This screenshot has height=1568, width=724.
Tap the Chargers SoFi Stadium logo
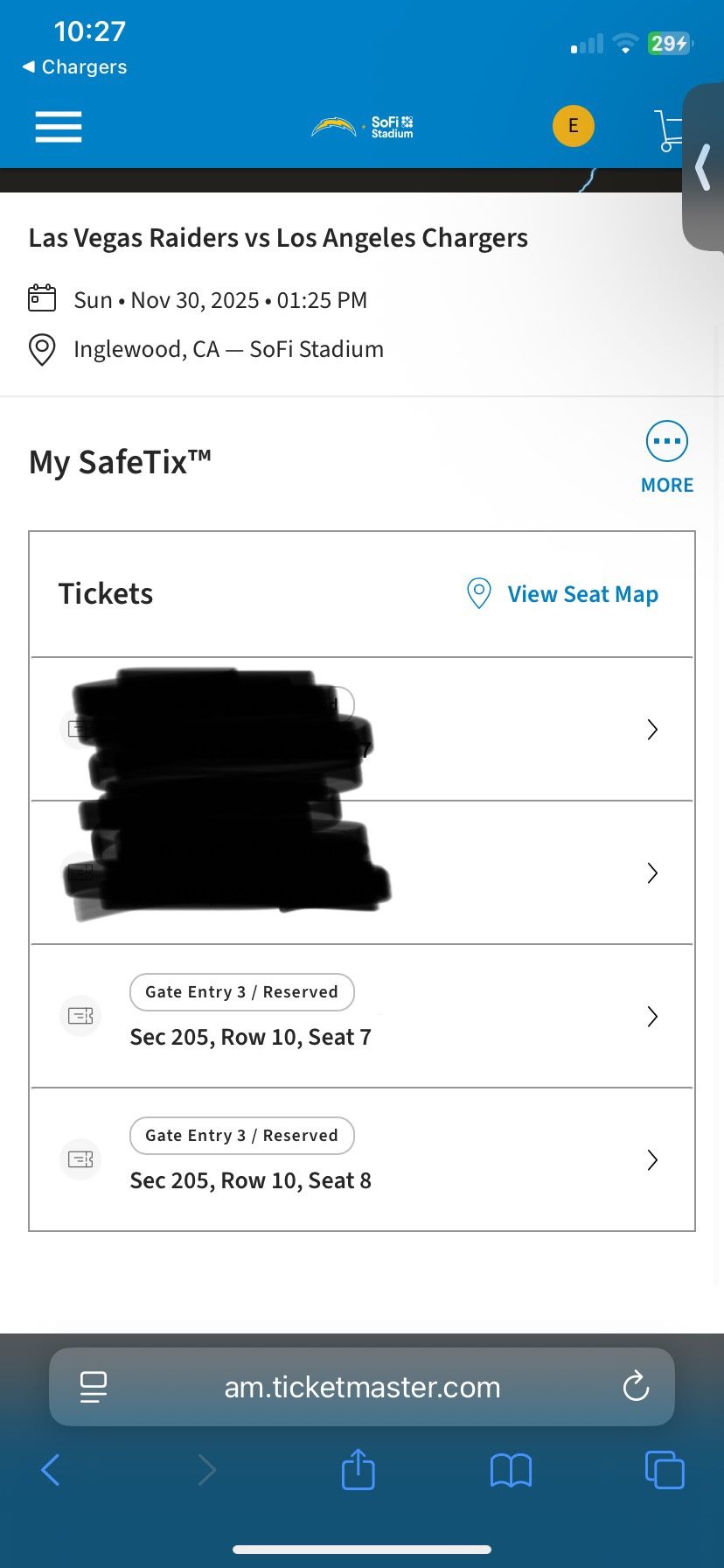[362, 127]
